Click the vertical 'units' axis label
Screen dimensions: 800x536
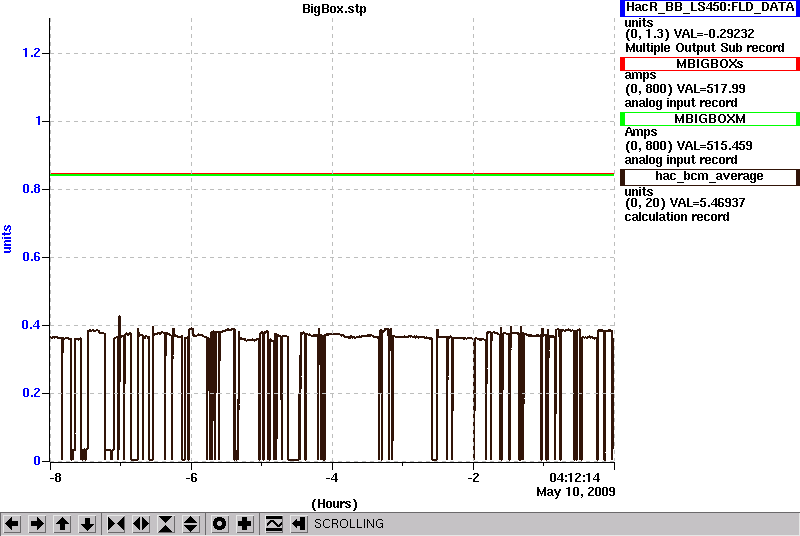pos(7,239)
